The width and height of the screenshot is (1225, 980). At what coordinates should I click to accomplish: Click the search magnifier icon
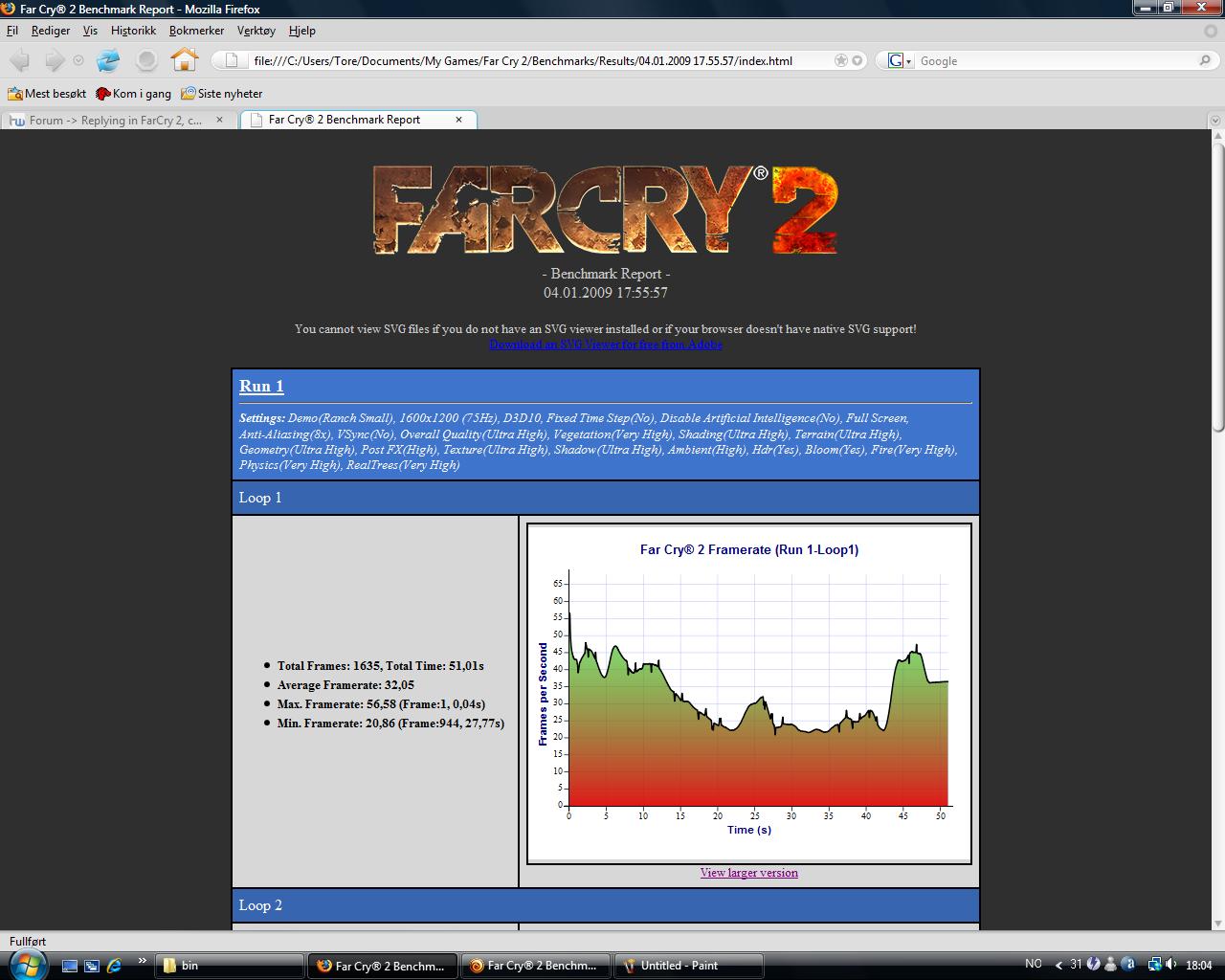click(1205, 60)
